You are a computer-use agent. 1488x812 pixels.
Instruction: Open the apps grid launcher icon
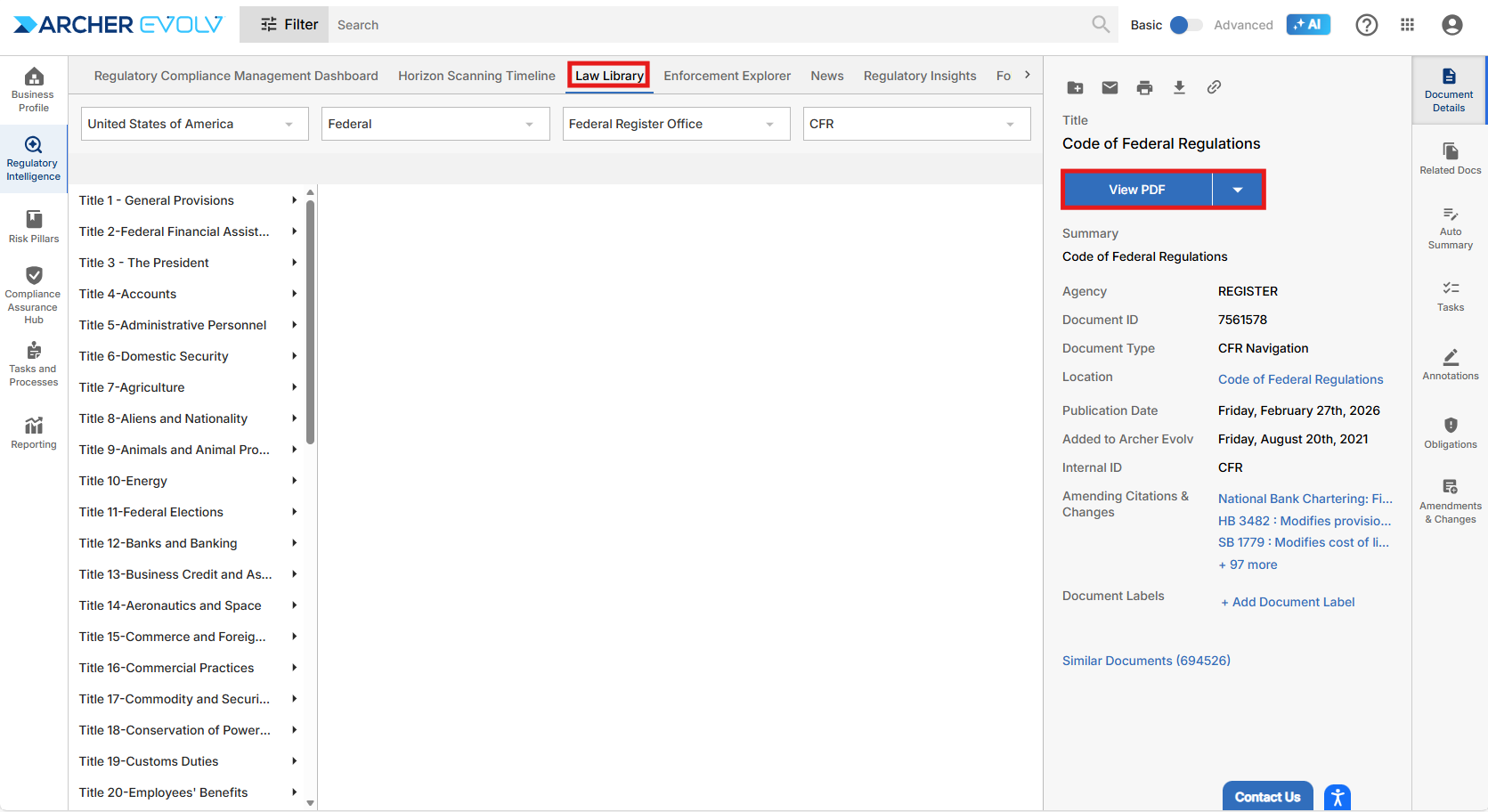(x=1407, y=25)
